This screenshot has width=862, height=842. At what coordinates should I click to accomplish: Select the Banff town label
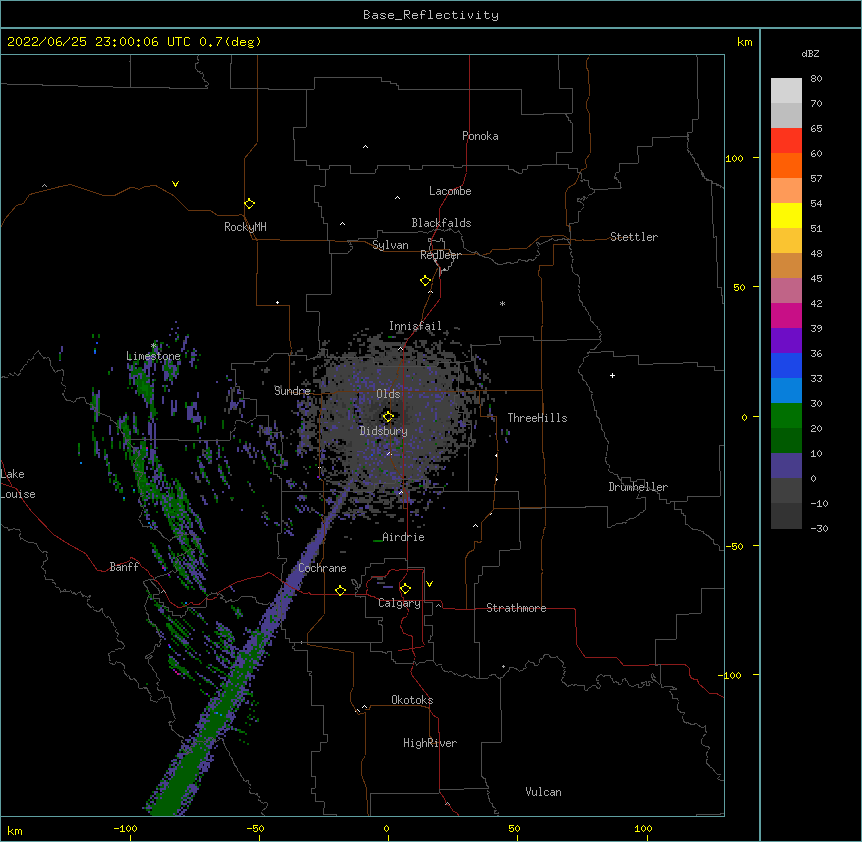[x=124, y=567]
